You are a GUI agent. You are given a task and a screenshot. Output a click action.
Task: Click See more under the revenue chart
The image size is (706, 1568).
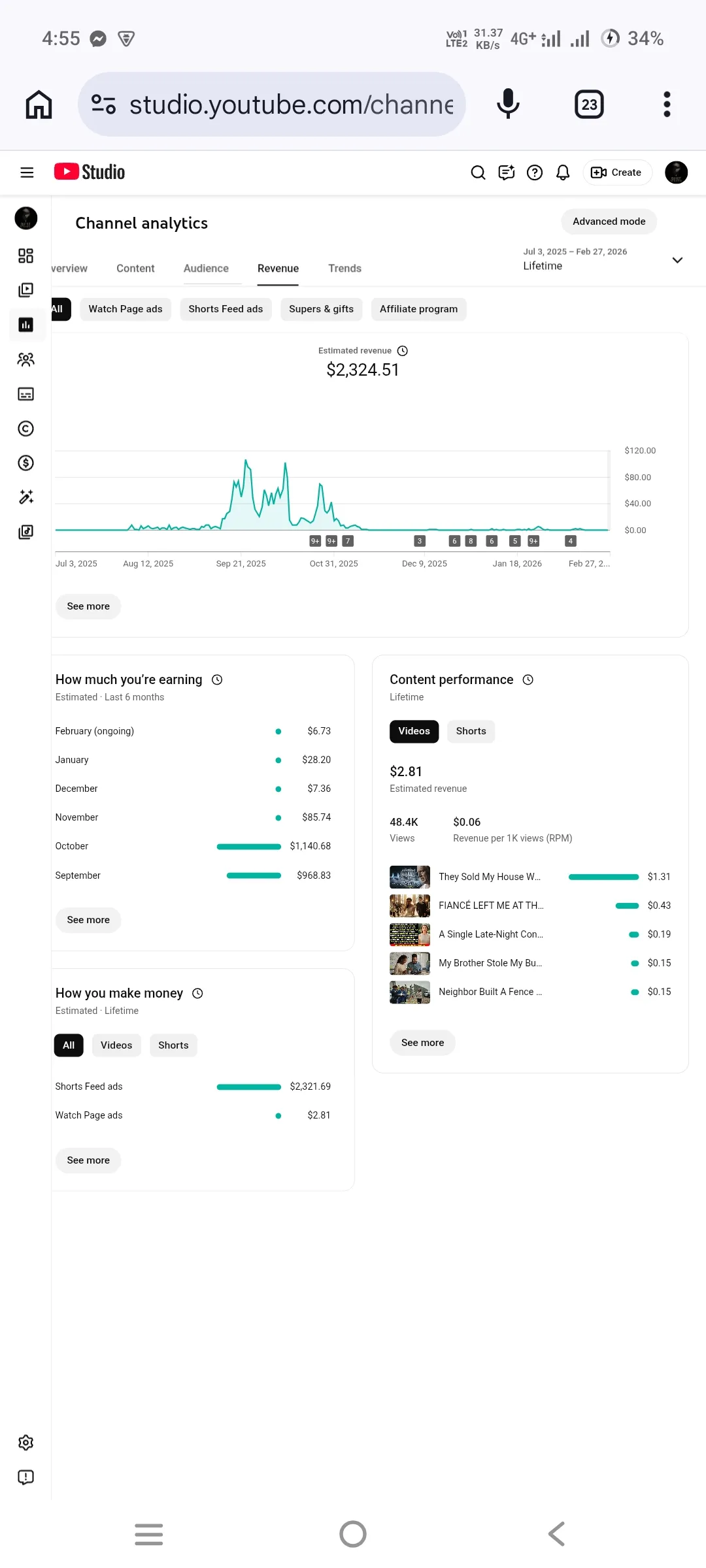88,606
